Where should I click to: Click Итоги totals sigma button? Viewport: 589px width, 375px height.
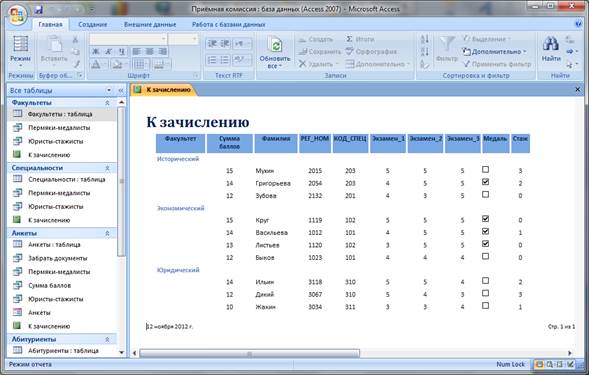[360, 39]
